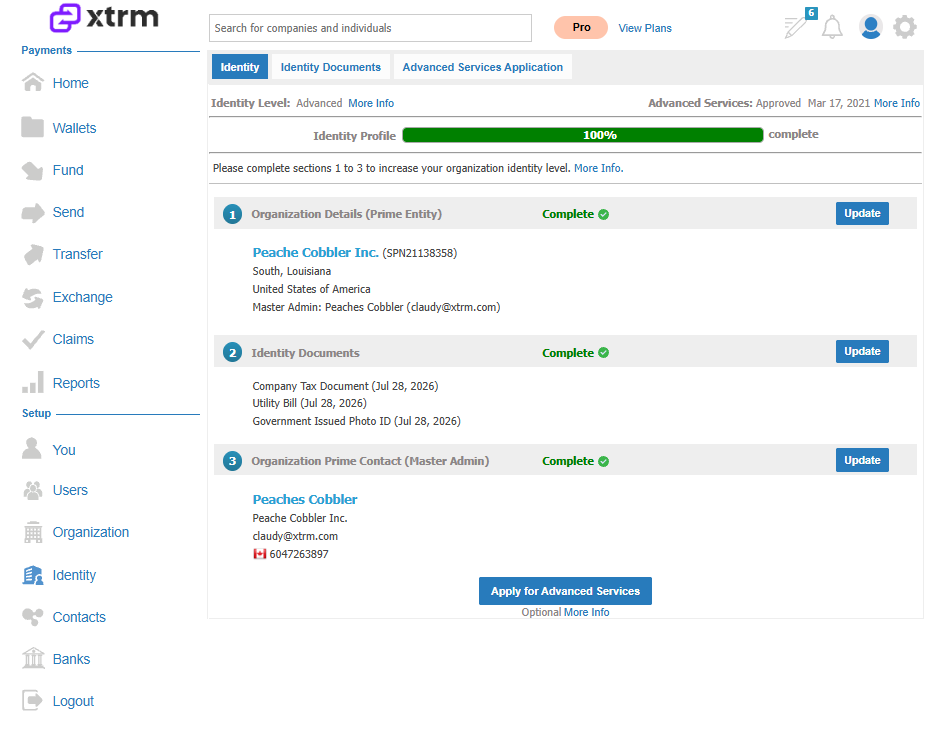Click More Info next to Identity Level

coord(371,103)
